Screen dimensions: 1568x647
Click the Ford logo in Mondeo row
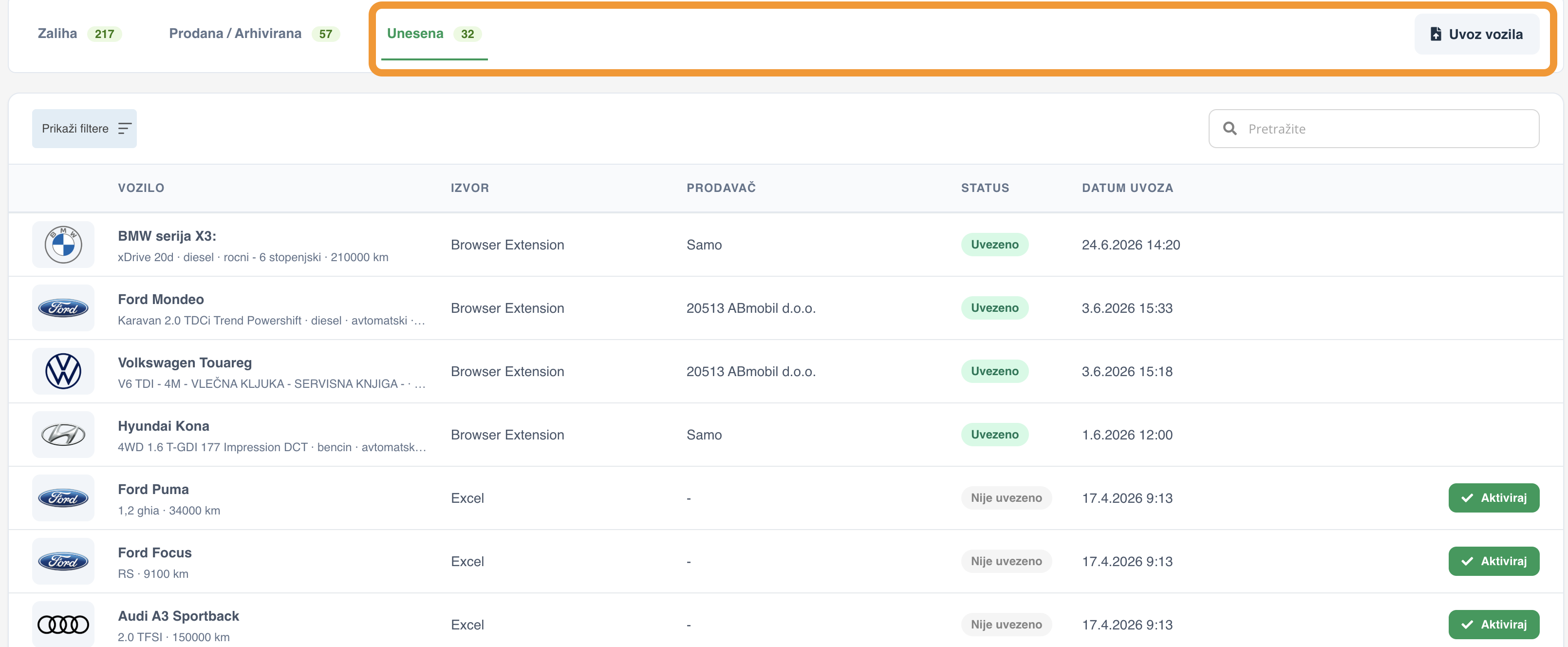coord(63,308)
